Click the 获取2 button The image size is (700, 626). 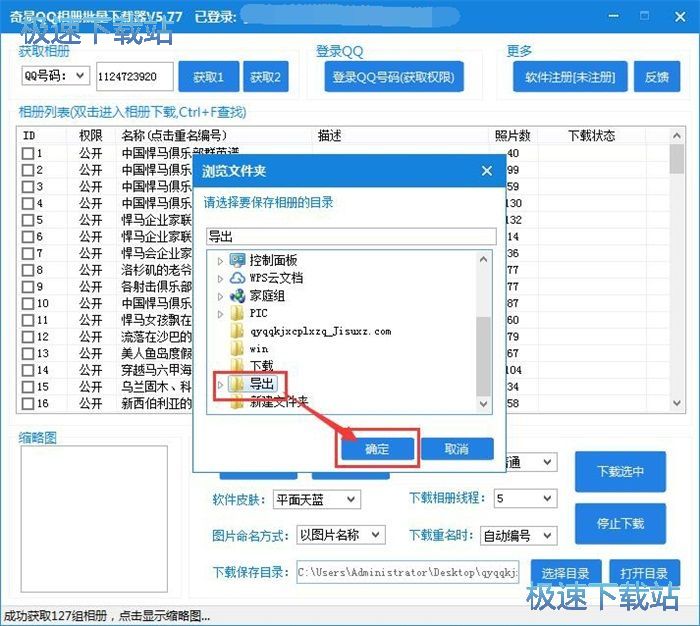266,77
